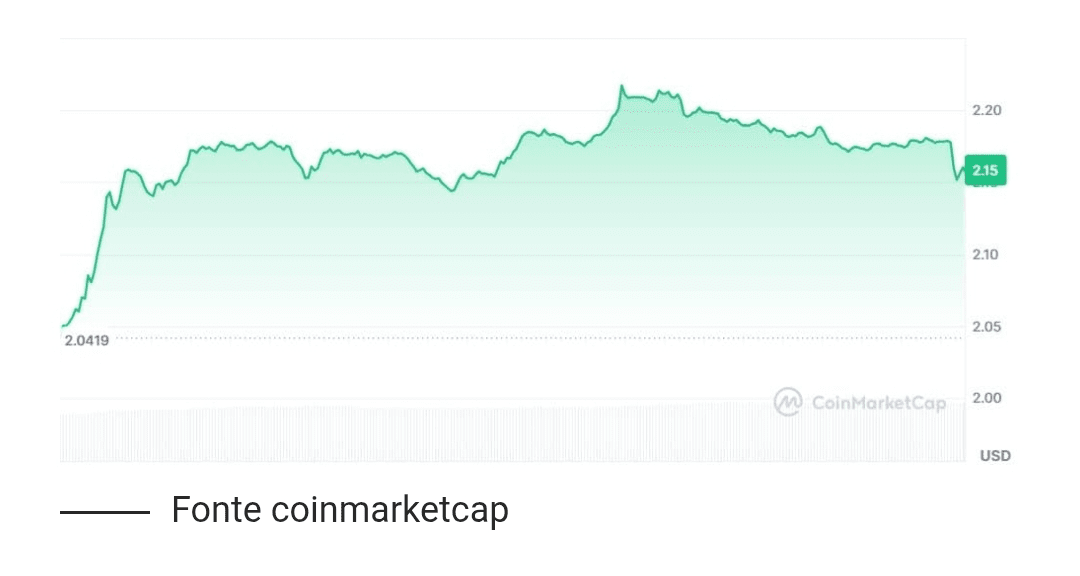Click the mid-chart dip in the price line
The image size is (1080, 576).
[451, 190]
